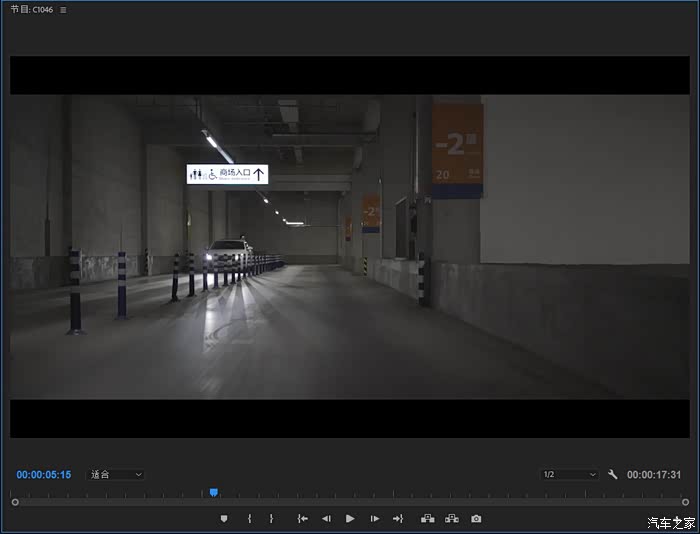Click the Lift button

(x=428, y=519)
